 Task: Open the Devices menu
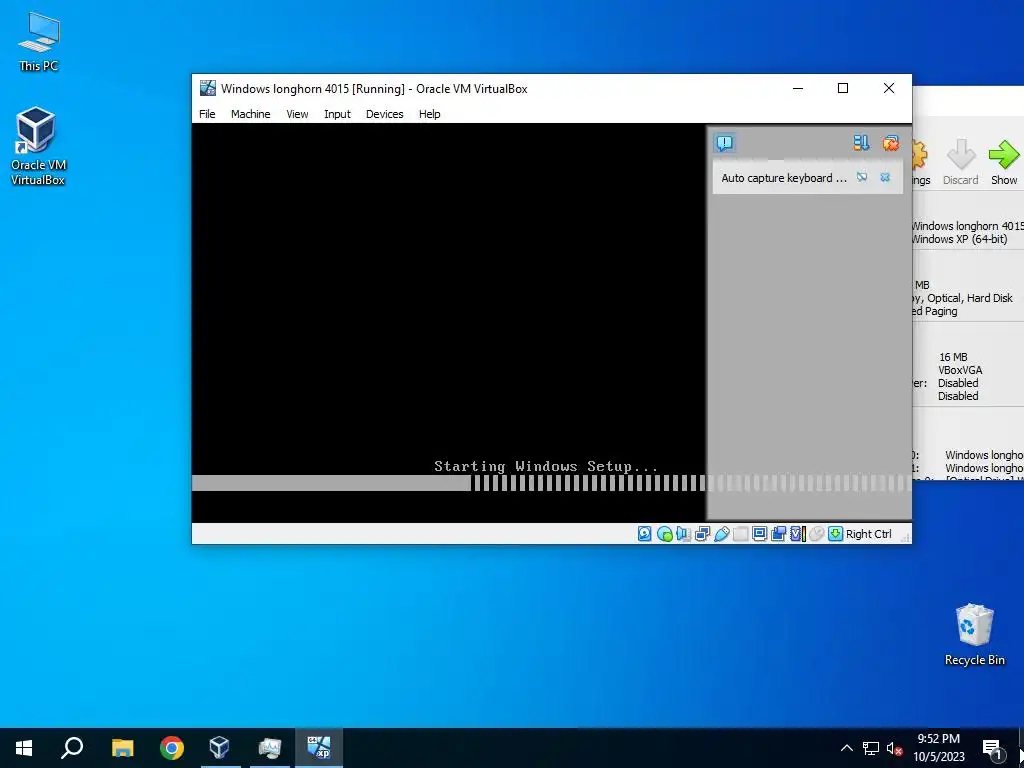point(385,114)
